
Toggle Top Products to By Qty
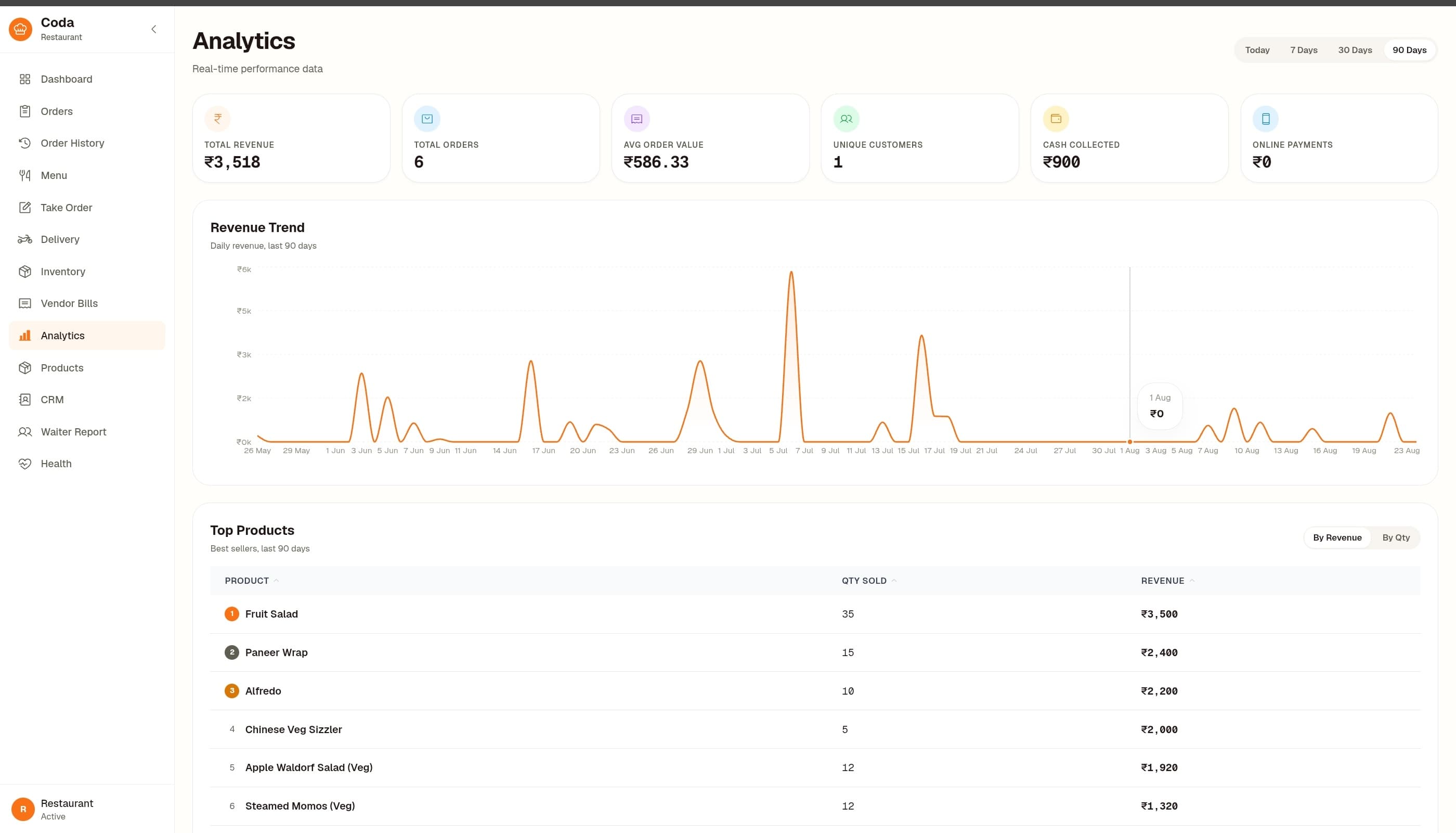click(1395, 537)
